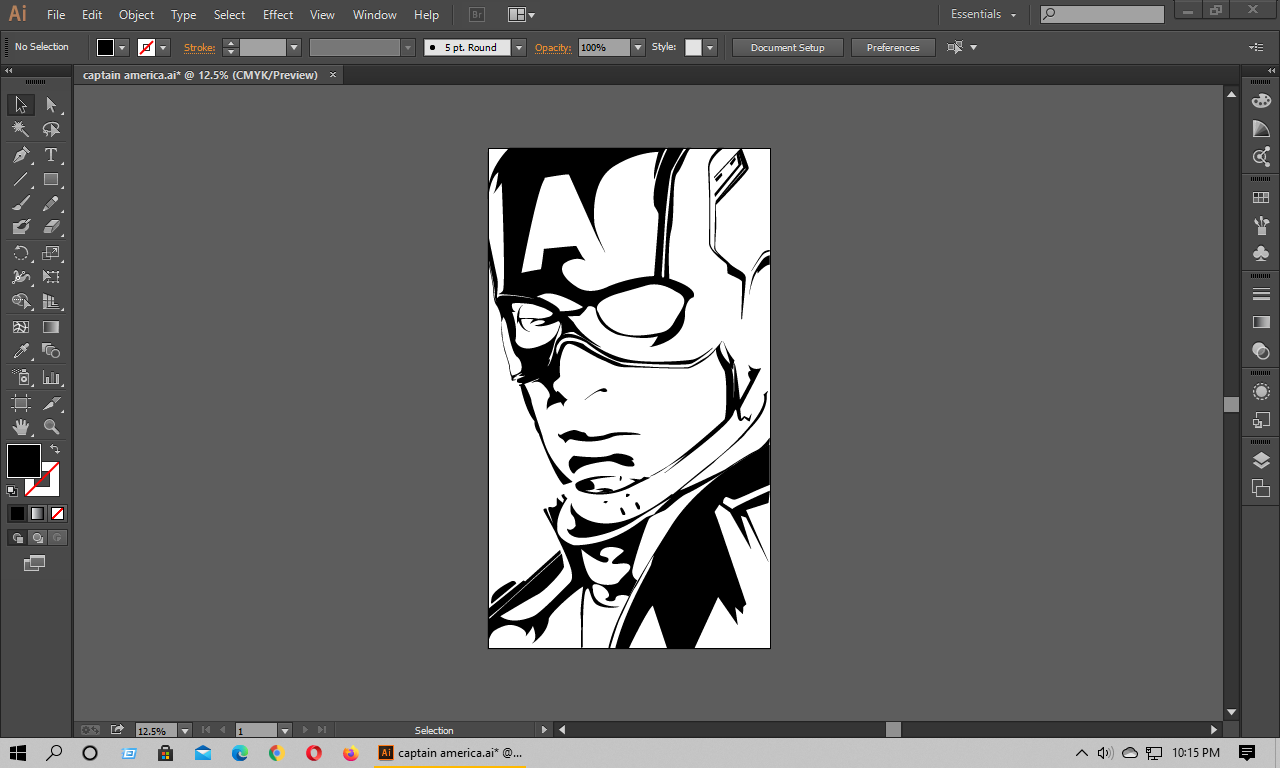This screenshot has height=768, width=1280.
Task: Open Essentials workspace switcher
Action: (x=984, y=14)
